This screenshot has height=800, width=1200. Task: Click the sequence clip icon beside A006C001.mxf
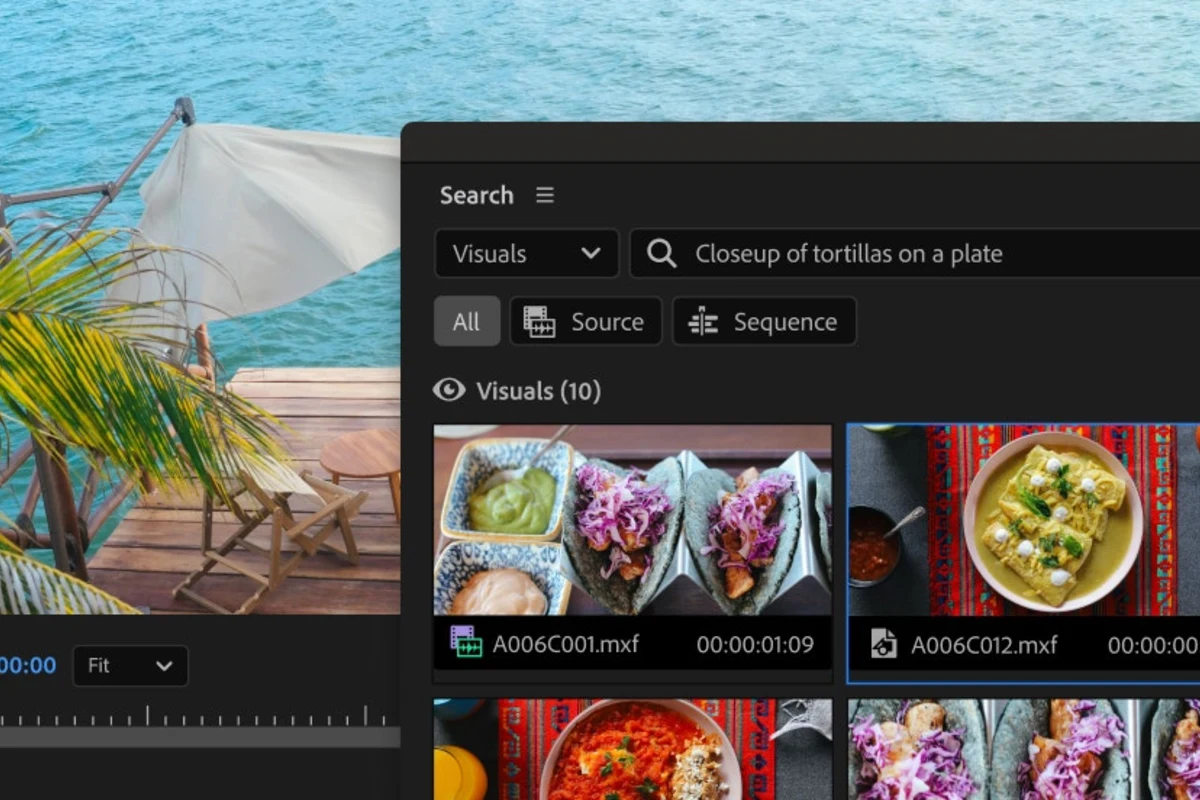(466, 643)
